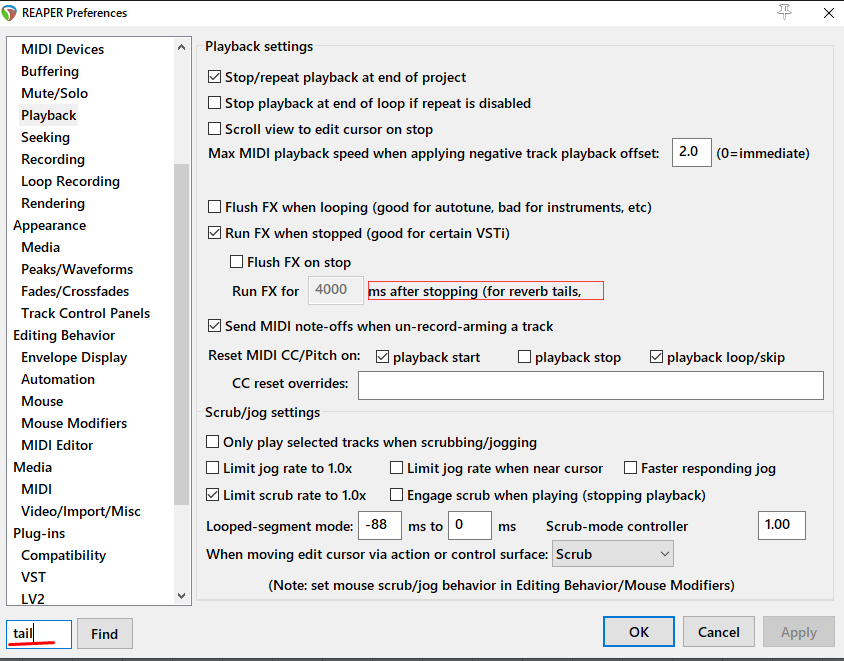Click Looped-segment mode start ms field
The width and height of the screenshot is (844, 661).
click(380, 525)
